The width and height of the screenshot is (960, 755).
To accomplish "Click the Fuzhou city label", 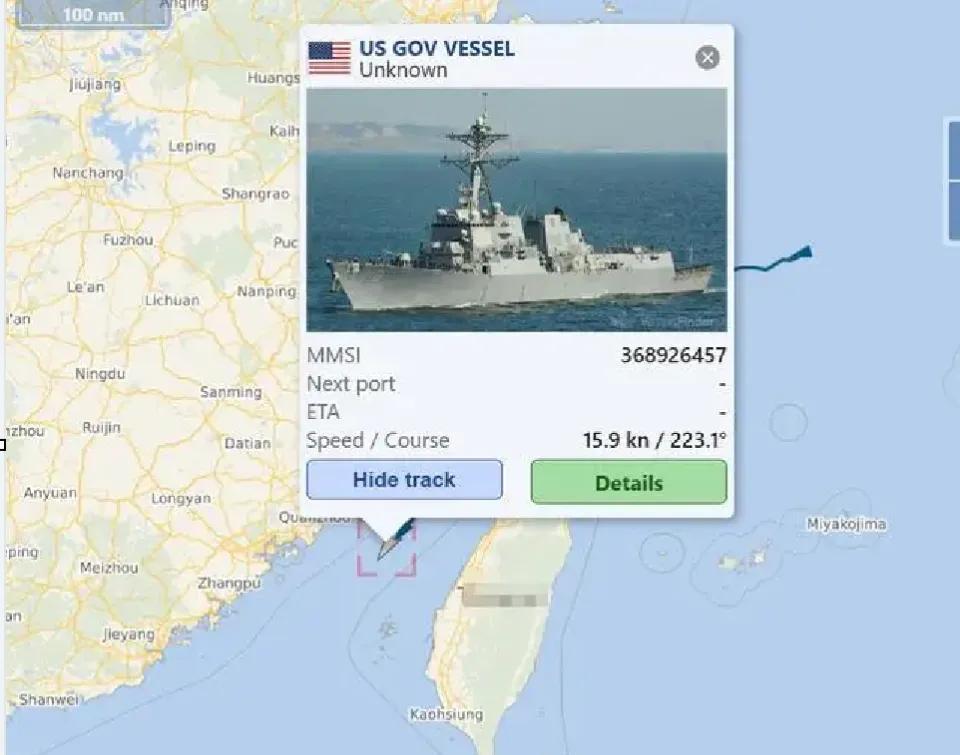I will click(128, 239).
